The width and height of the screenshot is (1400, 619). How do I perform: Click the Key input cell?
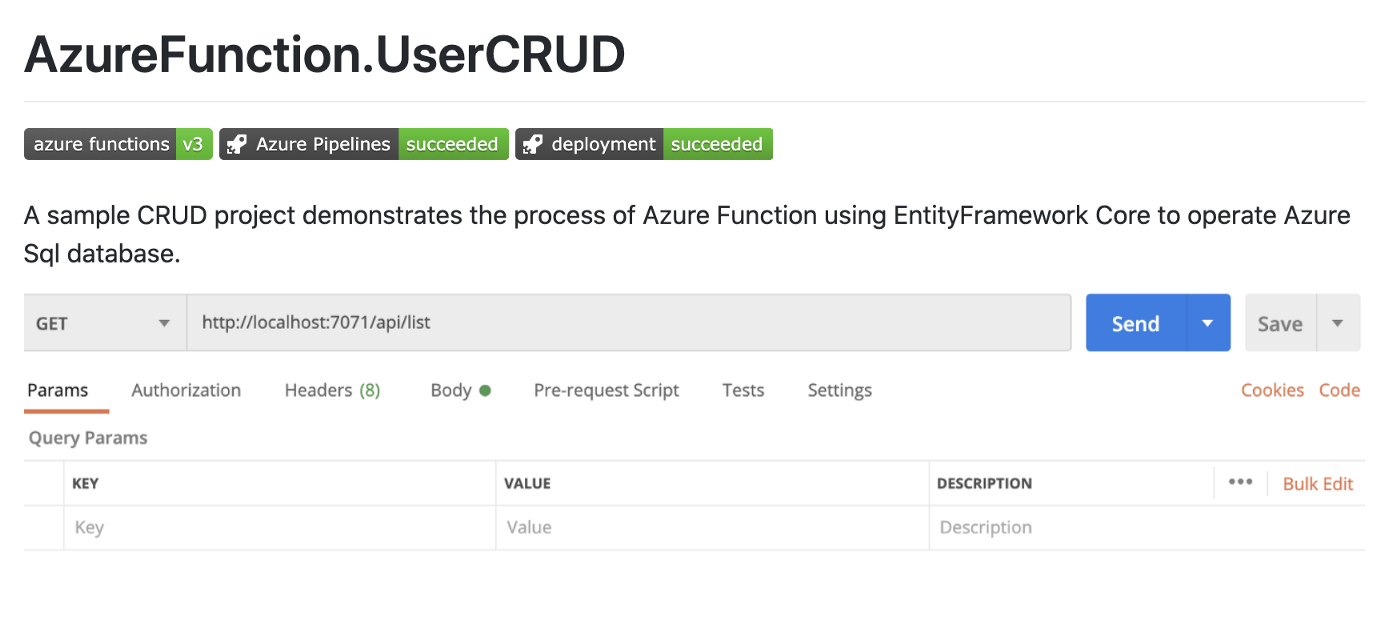coord(280,527)
